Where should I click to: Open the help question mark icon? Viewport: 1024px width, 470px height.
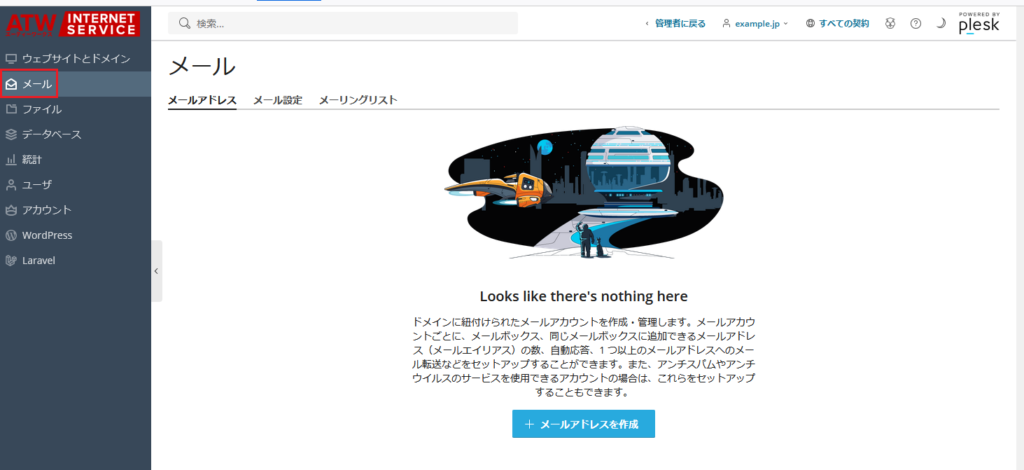916,24
